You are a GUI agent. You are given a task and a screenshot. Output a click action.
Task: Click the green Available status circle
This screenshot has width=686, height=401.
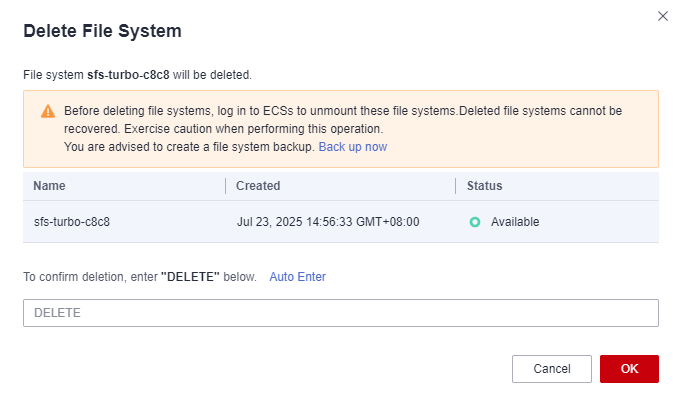pyautogui.click(x=475, y=222)
